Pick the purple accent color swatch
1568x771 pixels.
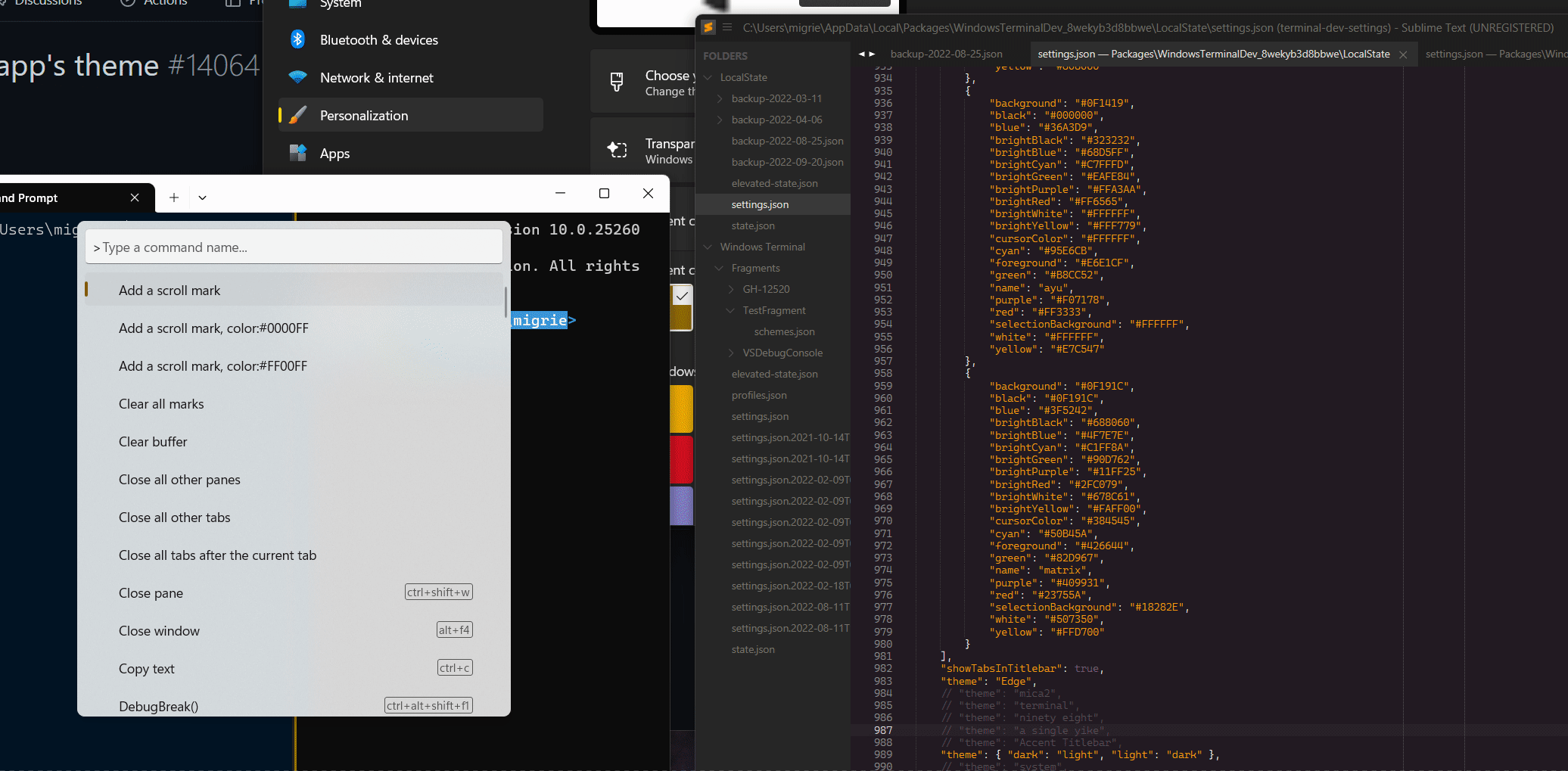[x=682, y=505]
